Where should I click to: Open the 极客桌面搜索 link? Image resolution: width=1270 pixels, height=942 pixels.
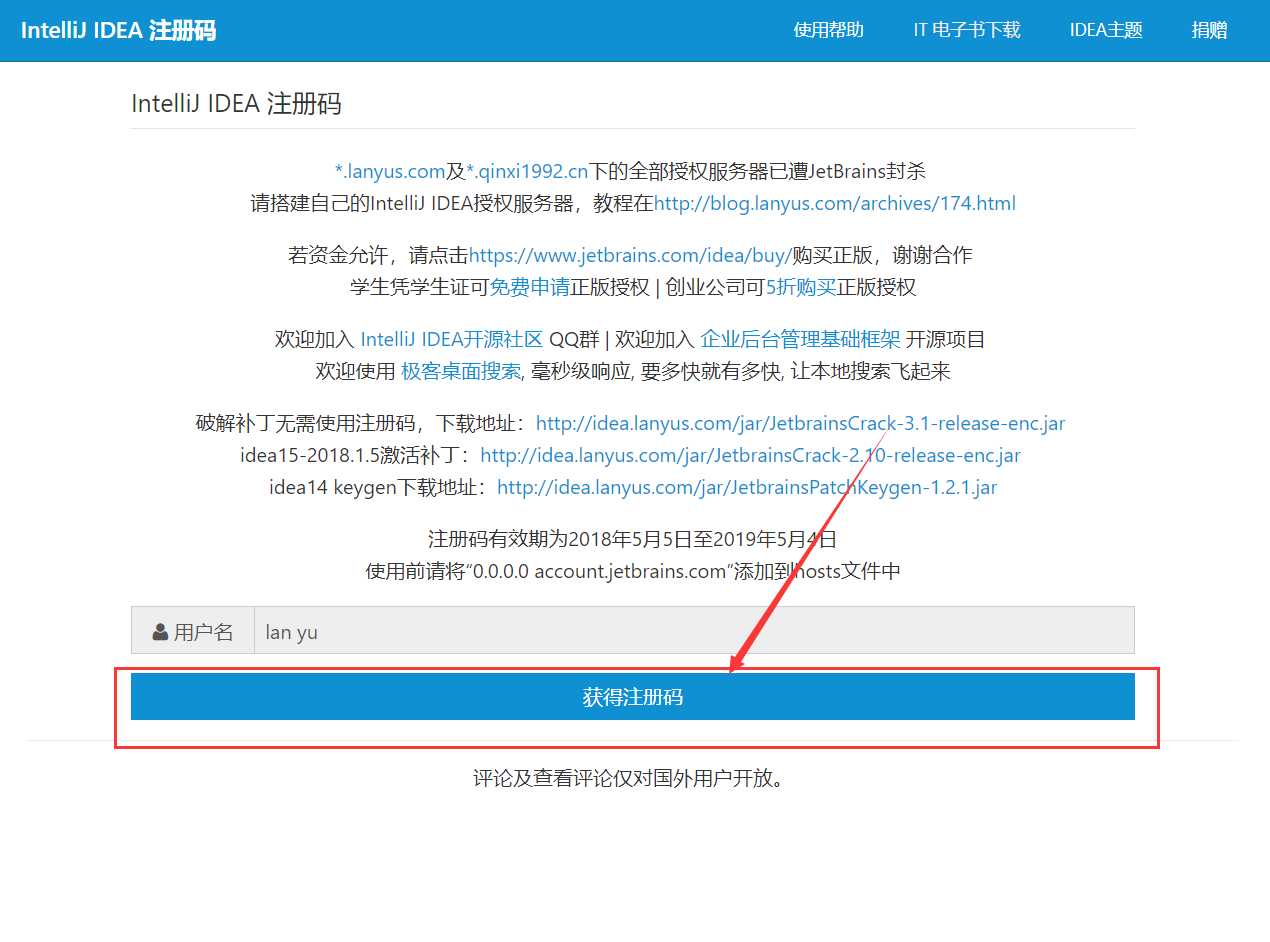[461, 371]
